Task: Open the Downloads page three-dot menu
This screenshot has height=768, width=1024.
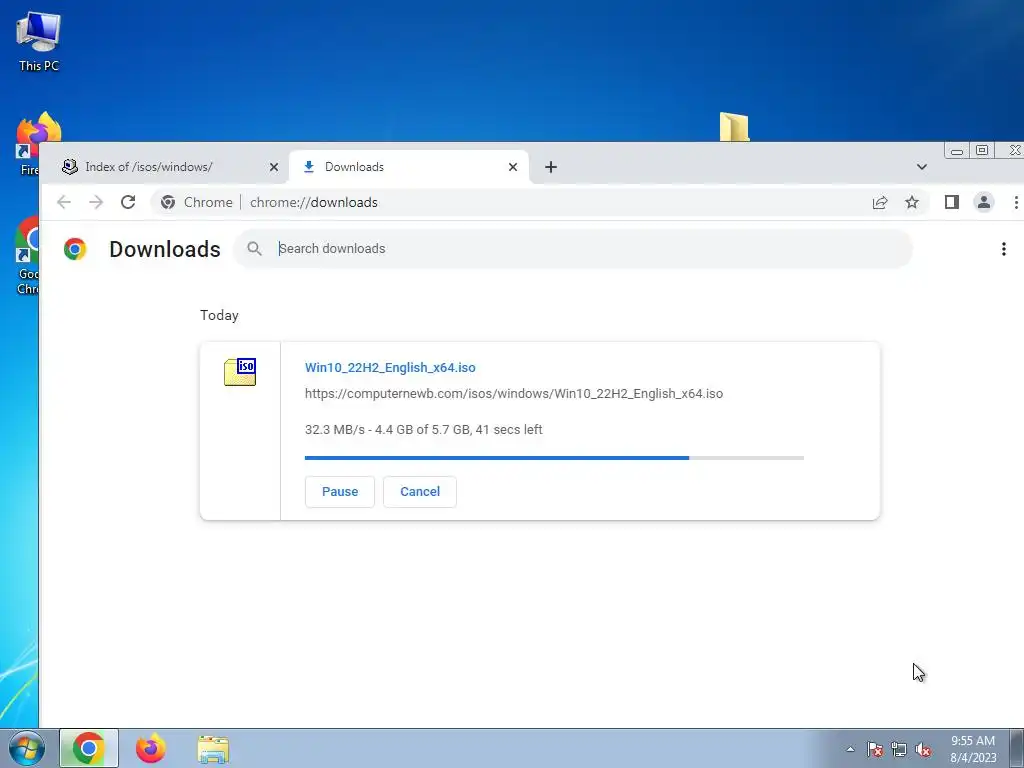Action: point(1004,249)
